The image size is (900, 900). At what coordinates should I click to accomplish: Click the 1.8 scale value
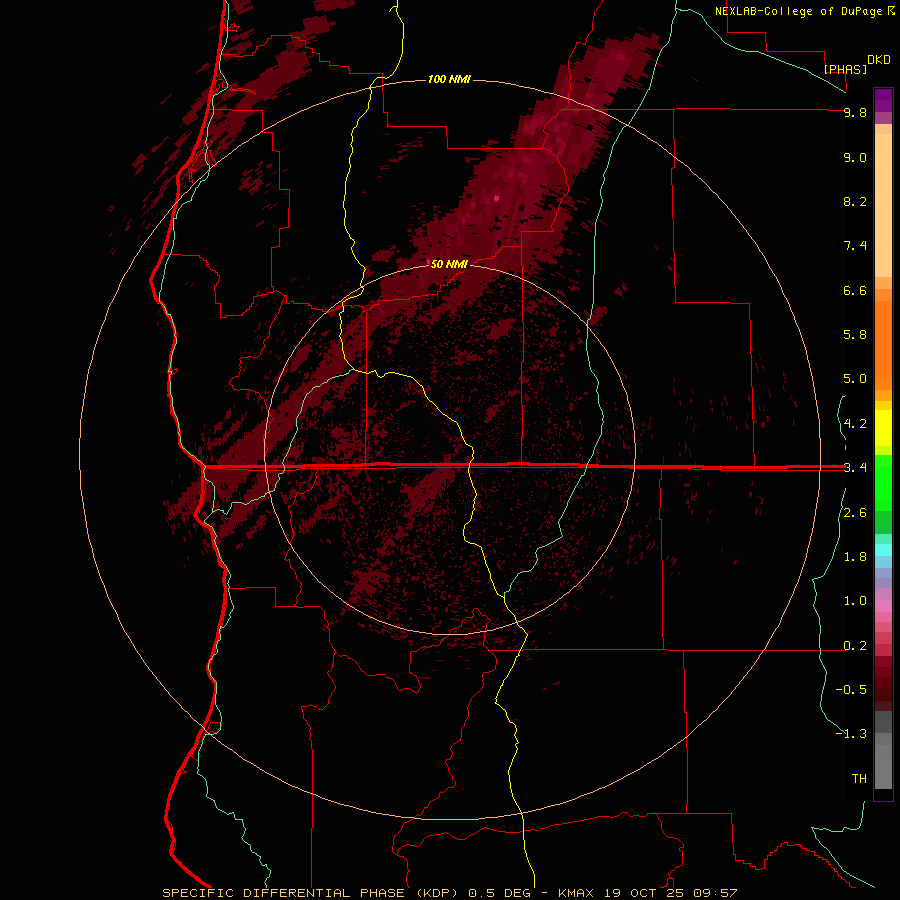pyautogui.click(x=855, y=557)
